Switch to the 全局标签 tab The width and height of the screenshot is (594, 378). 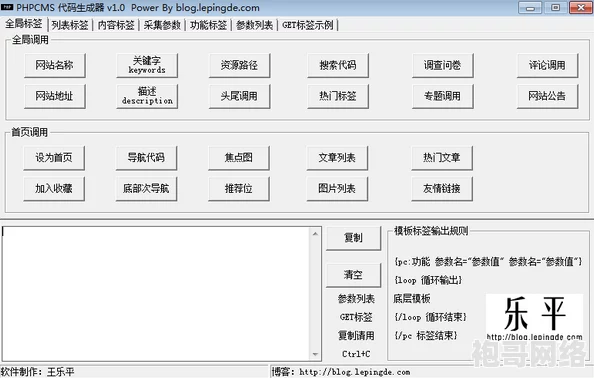(24, 23)
